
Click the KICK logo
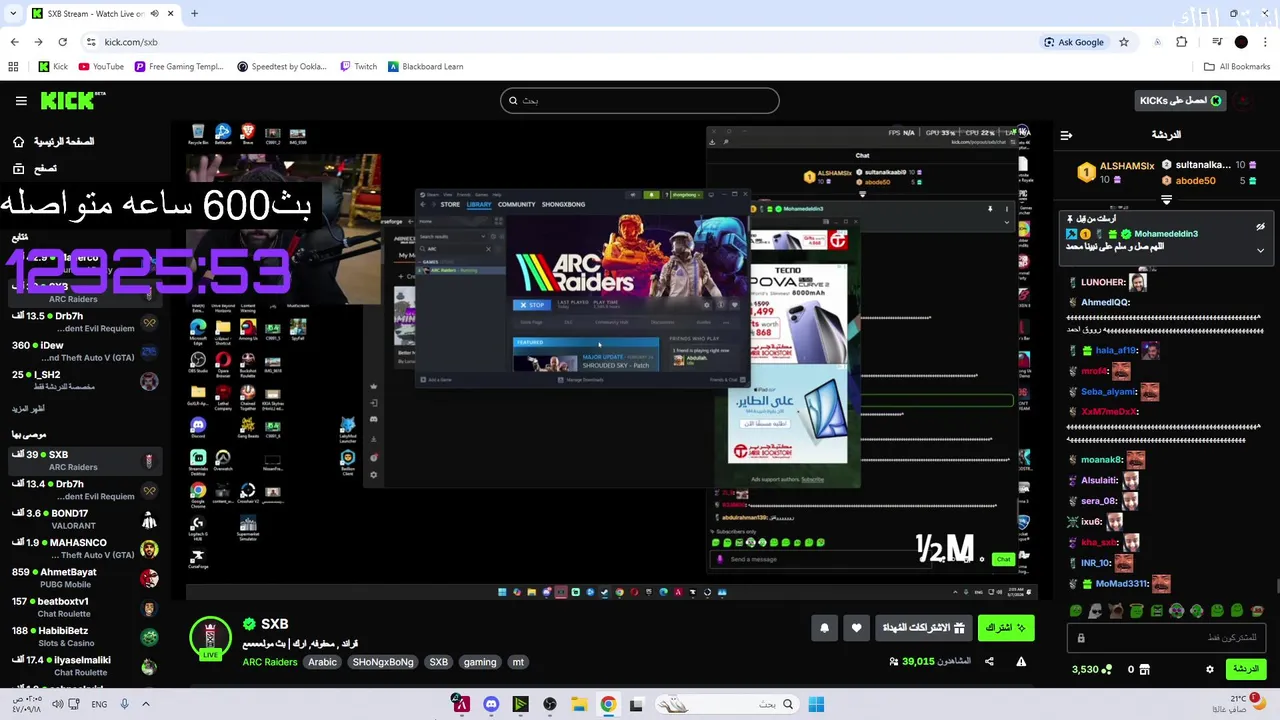tap(72, 101)
